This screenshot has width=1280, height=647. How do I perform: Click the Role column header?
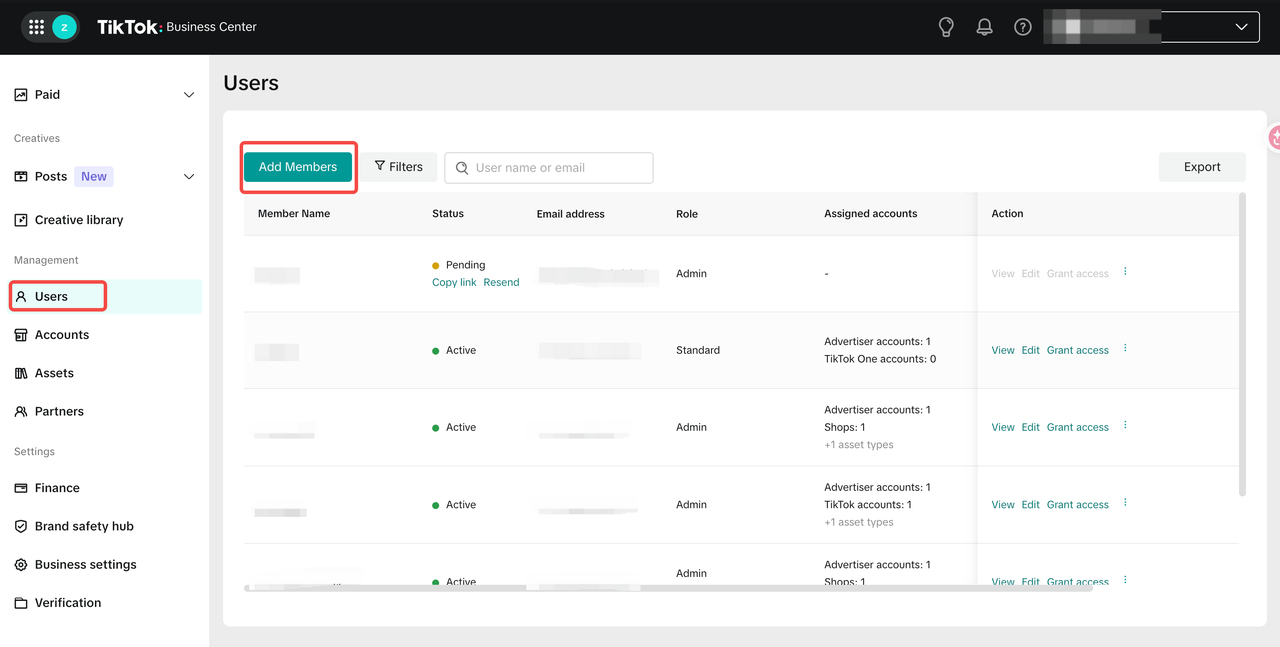[687, 214]
